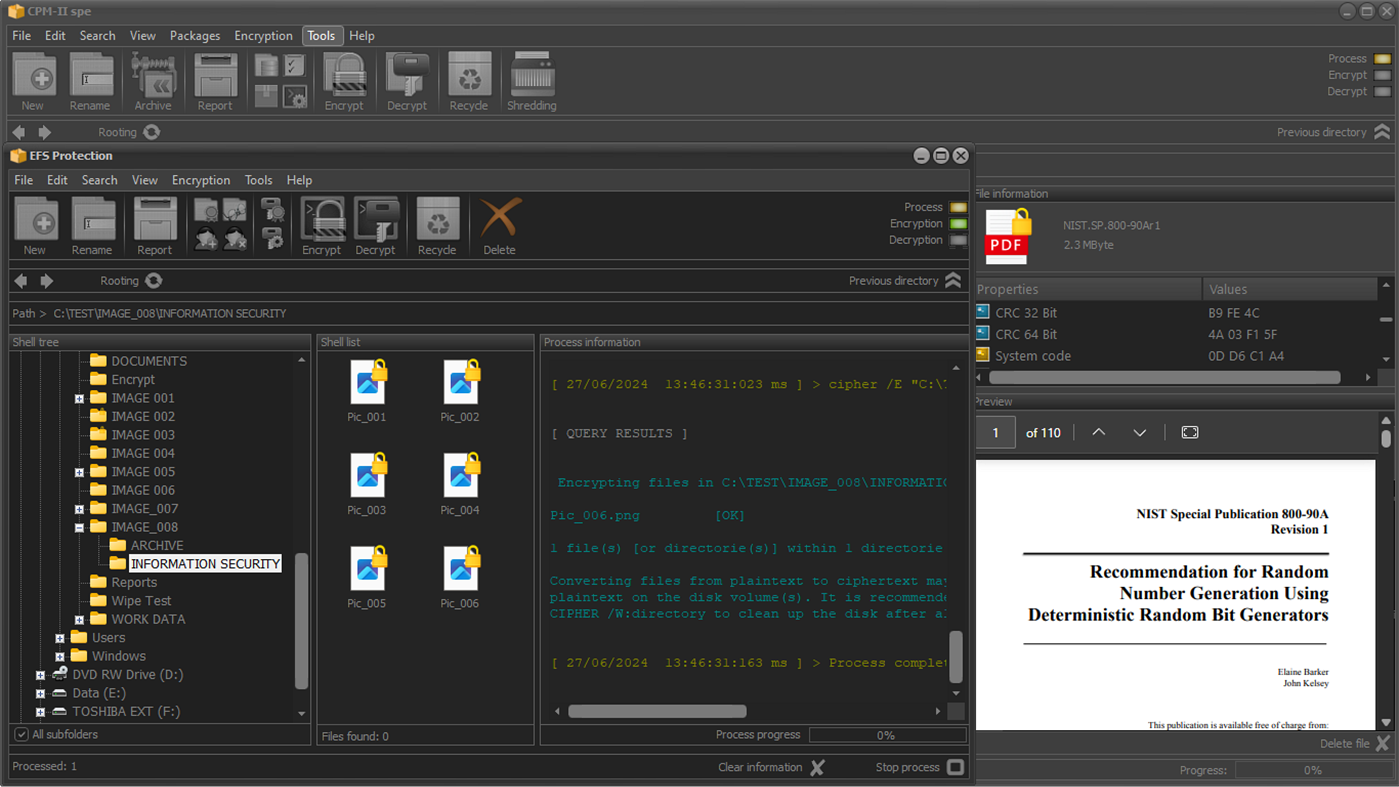Go to Previous directory in EFS window
Screen dimensions: 1399x787
click(x=952, y=281)
